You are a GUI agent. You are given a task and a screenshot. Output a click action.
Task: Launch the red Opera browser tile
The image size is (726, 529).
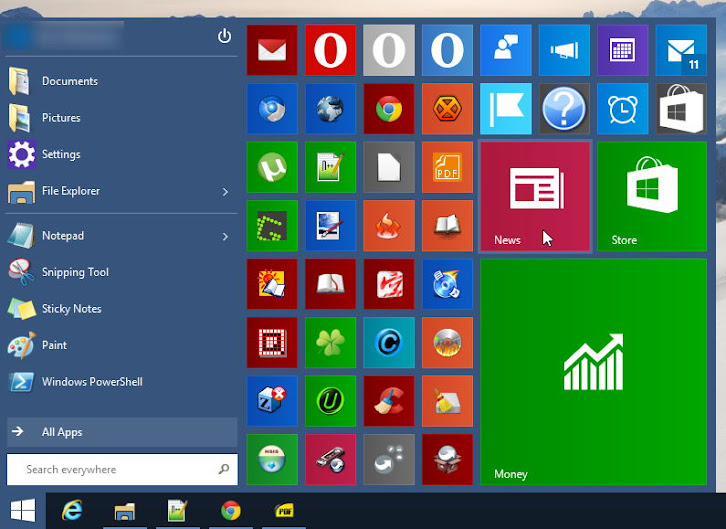(x=330, y=50)
